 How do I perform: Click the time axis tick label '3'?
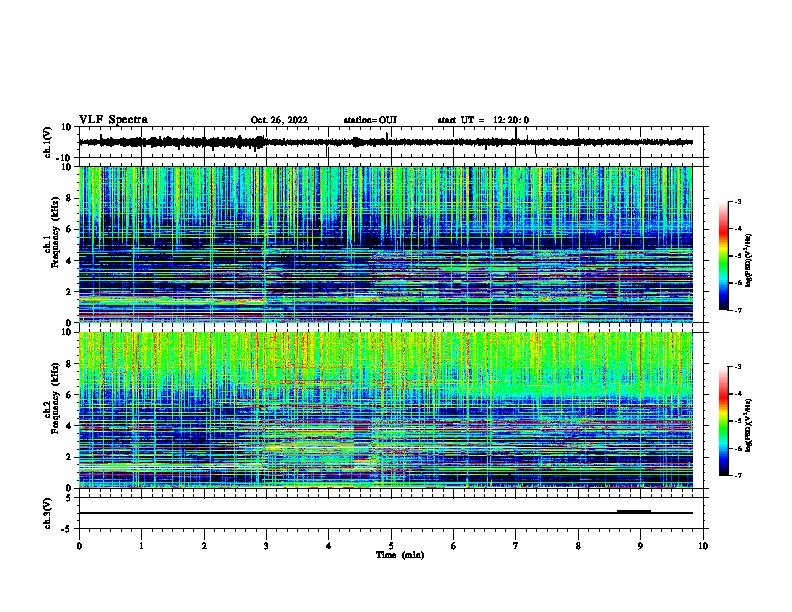266,546
